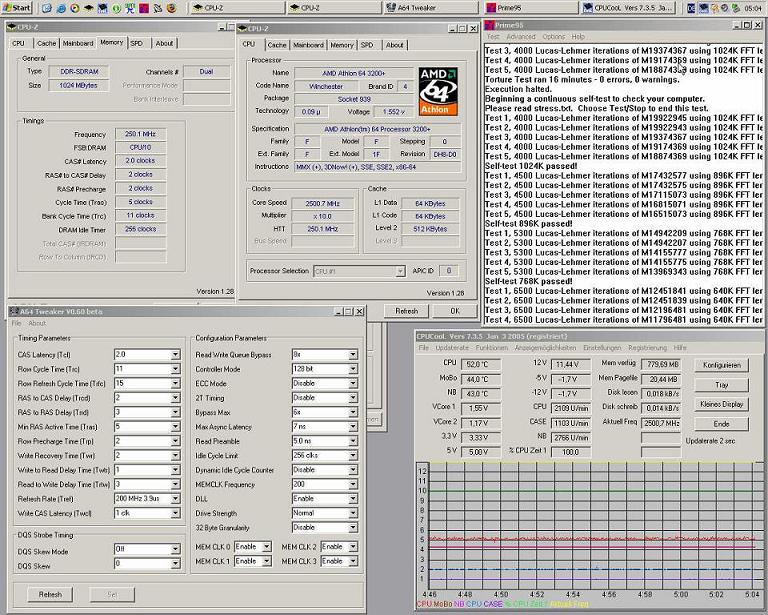Click Refresh button in CPU-Z window
This screenshot has width=768, height=615.
[x=406, y=311]
